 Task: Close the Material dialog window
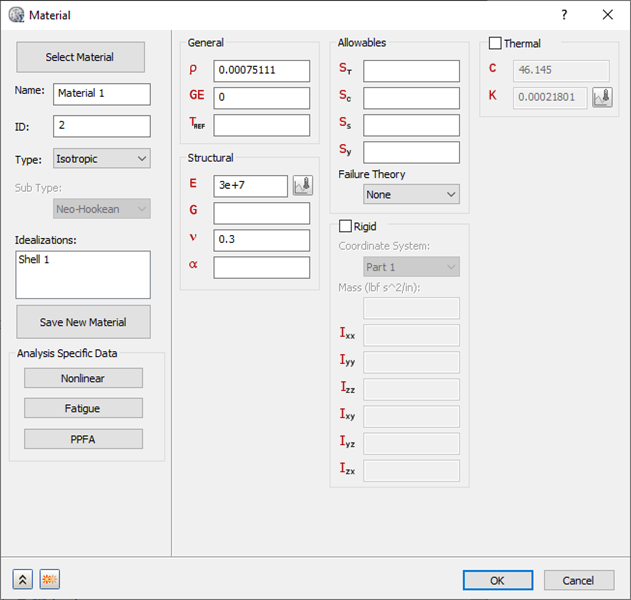tap(607, 15)
